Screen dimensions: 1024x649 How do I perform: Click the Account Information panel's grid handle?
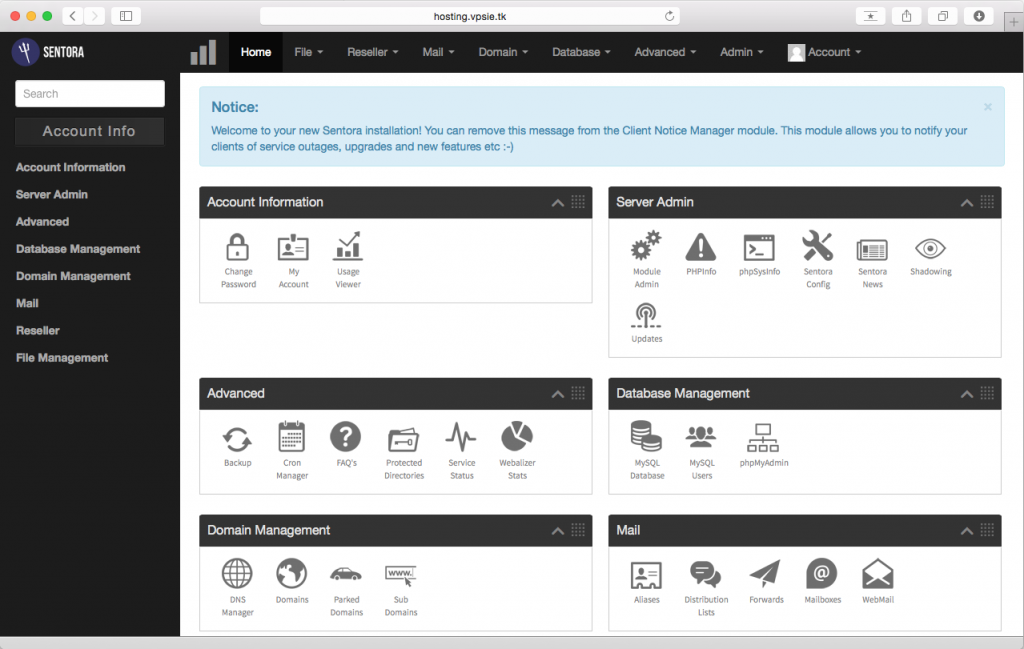(578, 202)
